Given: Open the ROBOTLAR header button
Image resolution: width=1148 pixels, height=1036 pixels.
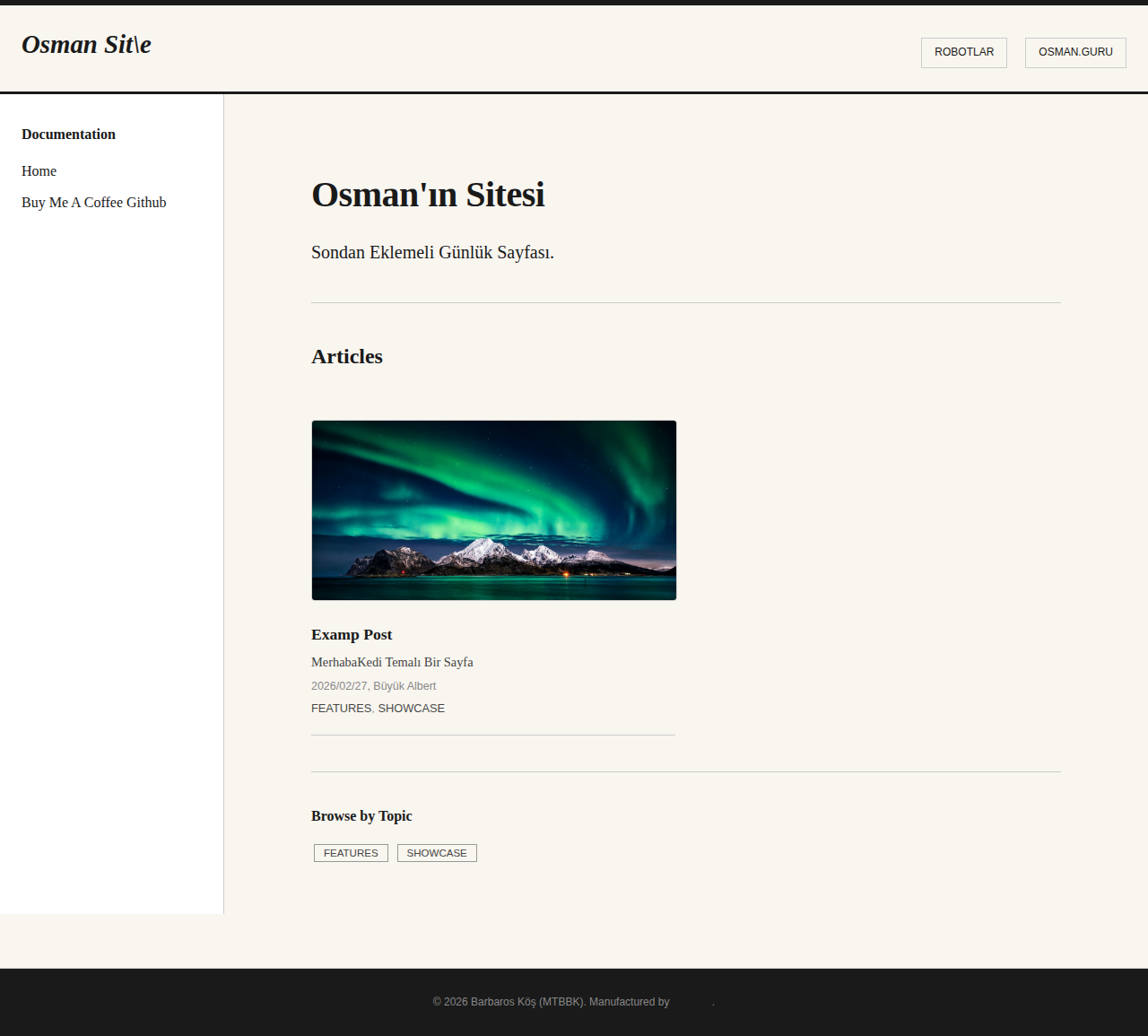Looking at the screenshot, I should coord(964,52).
